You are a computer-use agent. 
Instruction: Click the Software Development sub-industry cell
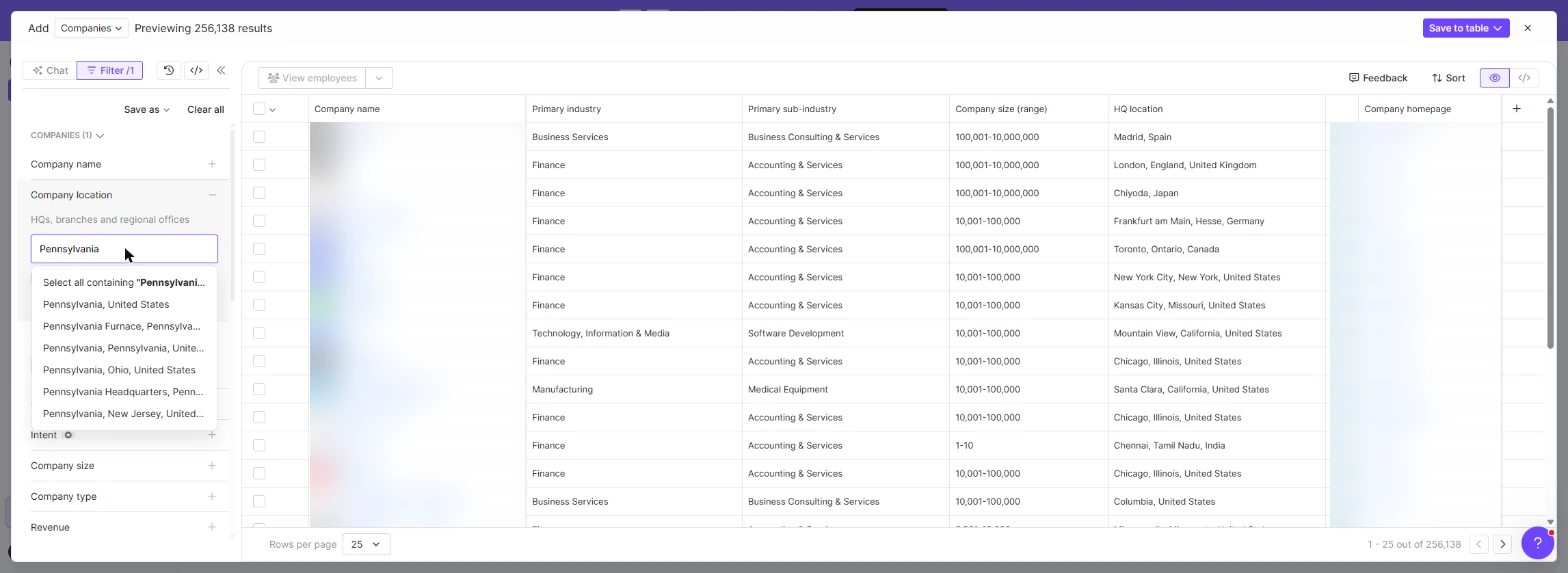coord(846,333)
